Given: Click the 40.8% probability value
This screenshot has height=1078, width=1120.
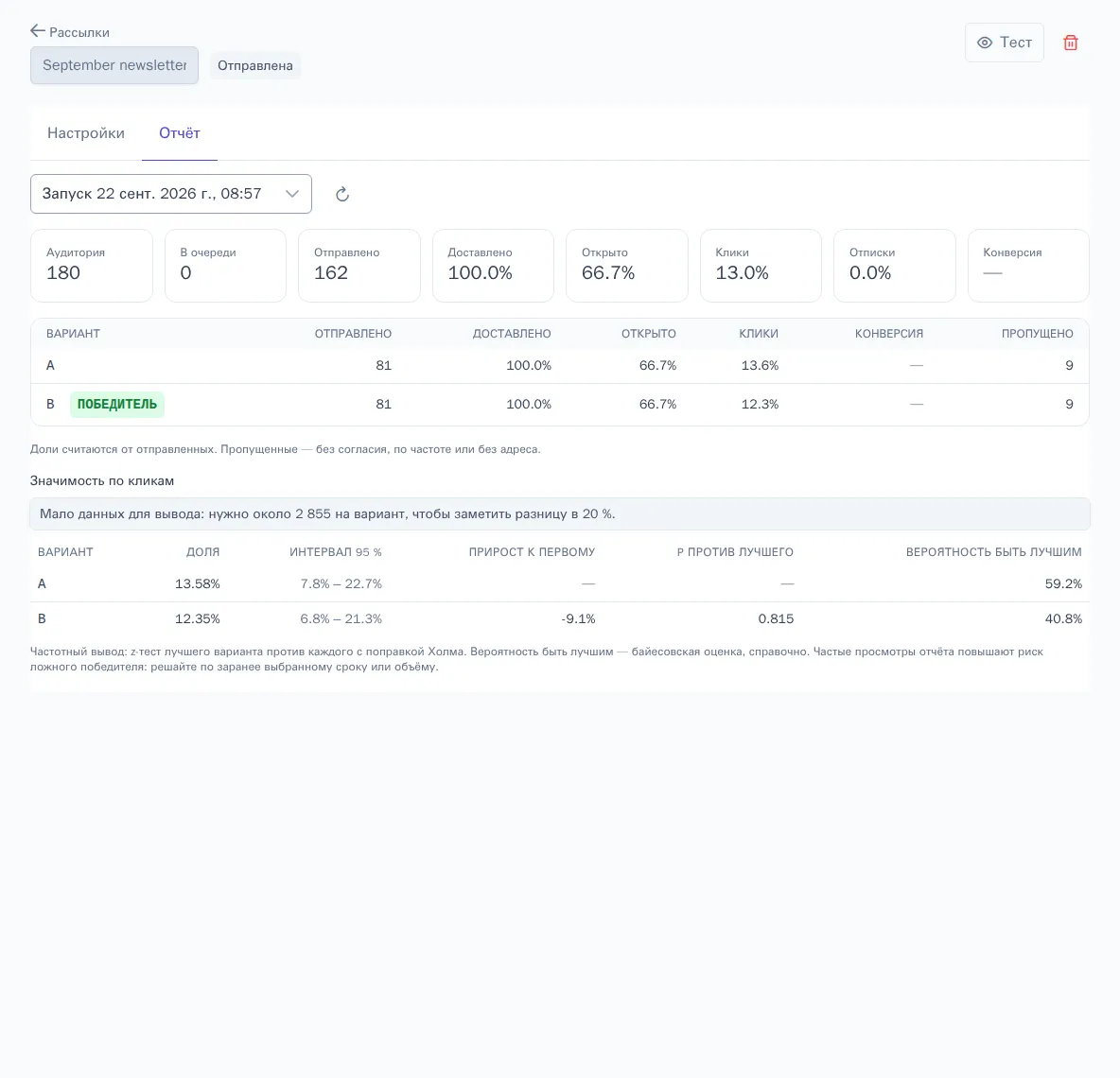Looking at the screenshot, I should click(1063, 619).
